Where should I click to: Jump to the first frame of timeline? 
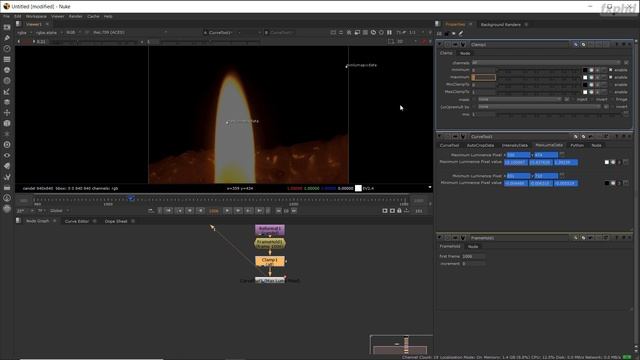[x=168, y=211]
